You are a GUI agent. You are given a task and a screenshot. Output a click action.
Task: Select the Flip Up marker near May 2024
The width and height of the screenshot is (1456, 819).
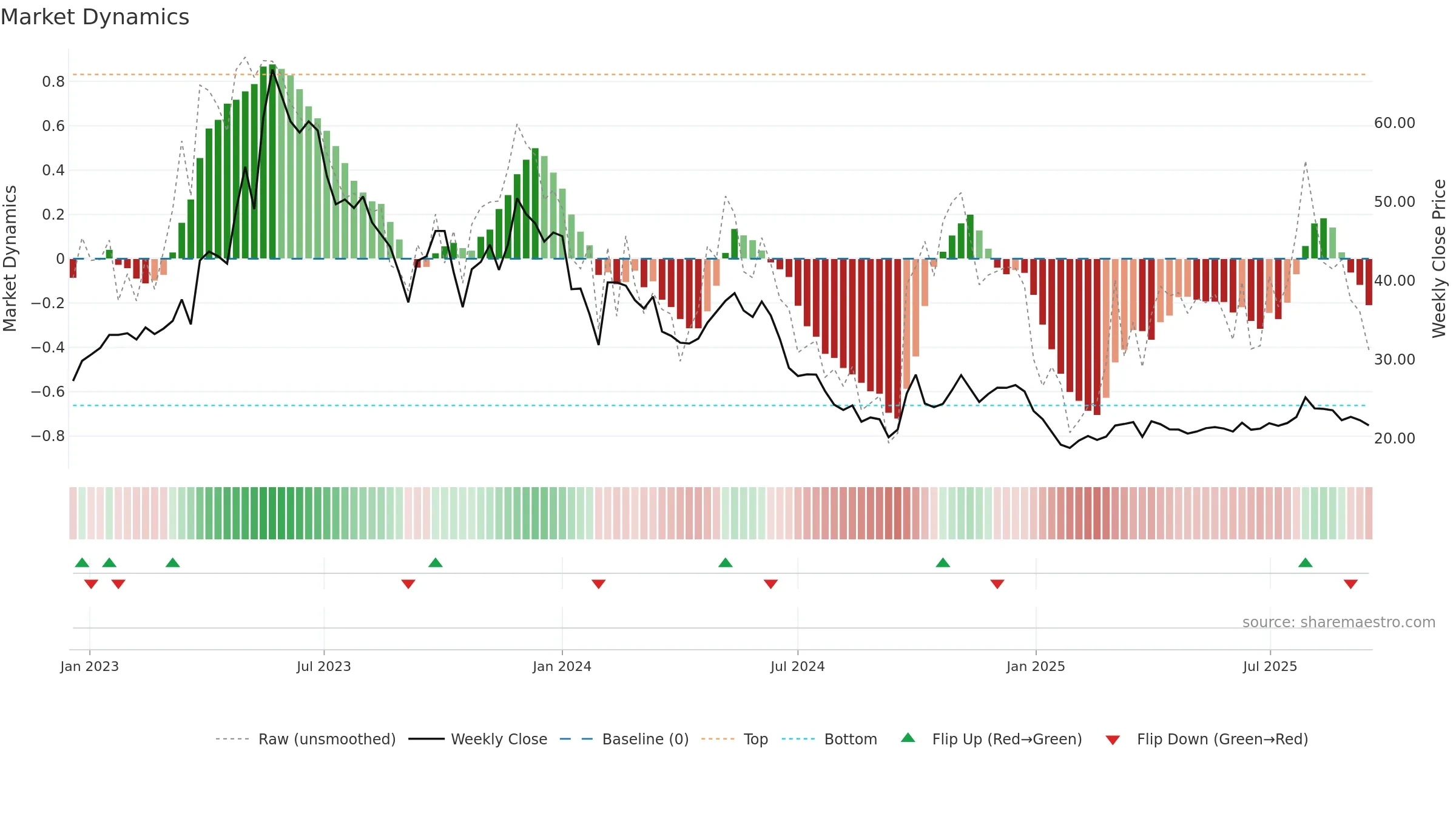(726, 562)
